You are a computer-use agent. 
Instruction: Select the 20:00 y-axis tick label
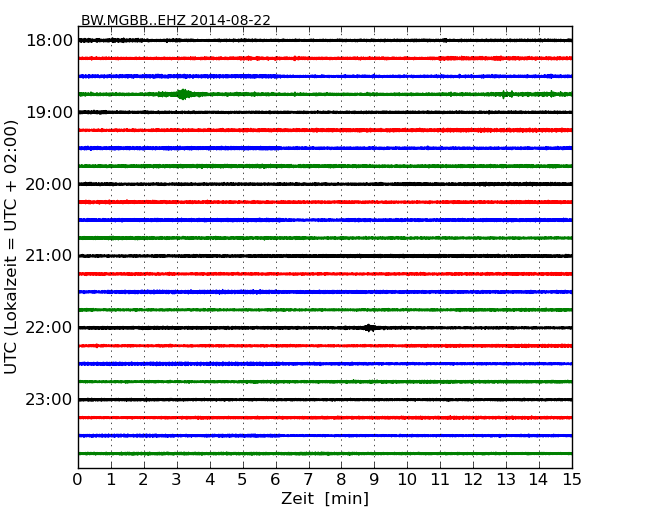(x=49, y=184)
